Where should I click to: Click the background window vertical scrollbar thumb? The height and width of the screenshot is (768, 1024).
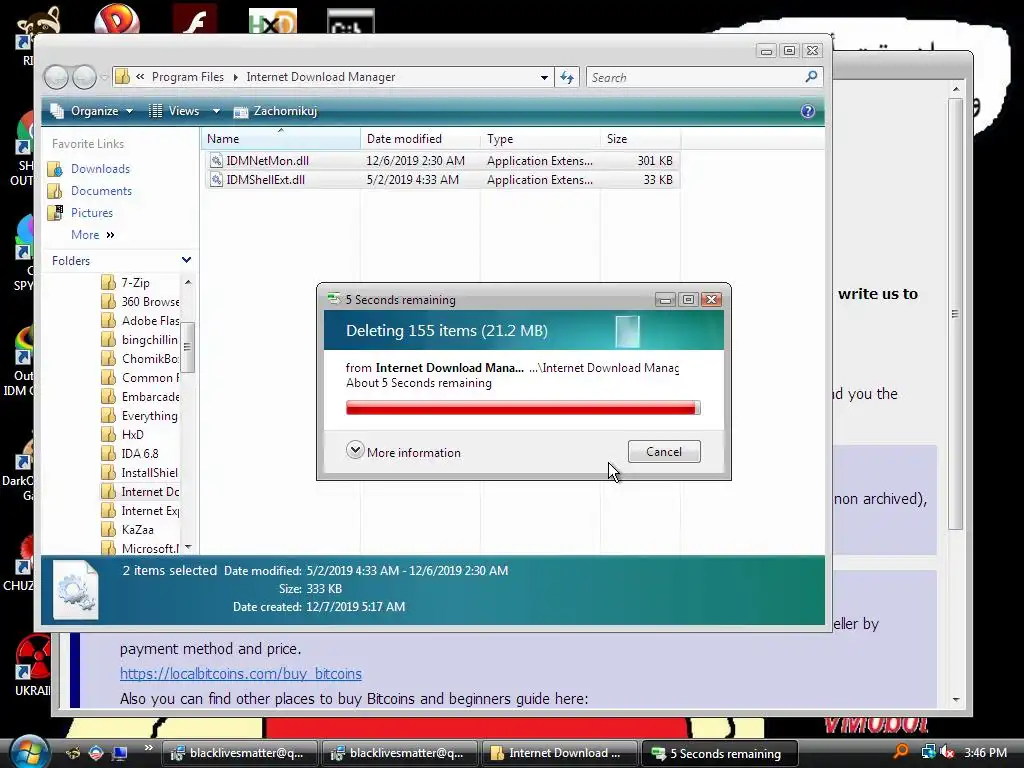[x=955, y=314]
